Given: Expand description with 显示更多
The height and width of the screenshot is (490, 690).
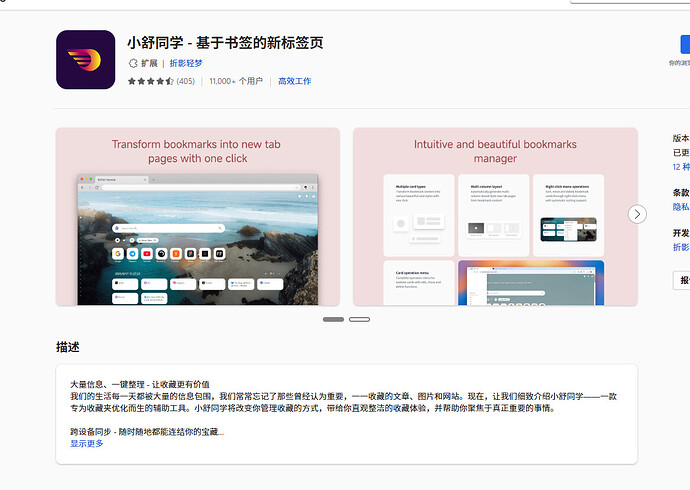Looking at the screenshot, I should [87, 443].
